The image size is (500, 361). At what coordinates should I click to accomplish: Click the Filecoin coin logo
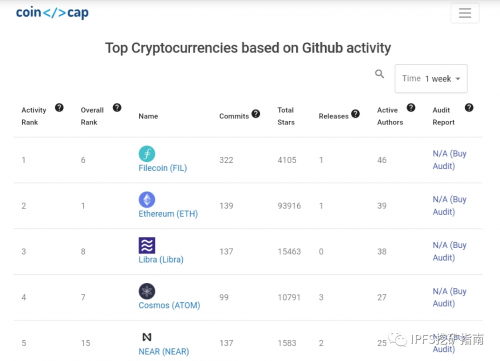point(147,154)
